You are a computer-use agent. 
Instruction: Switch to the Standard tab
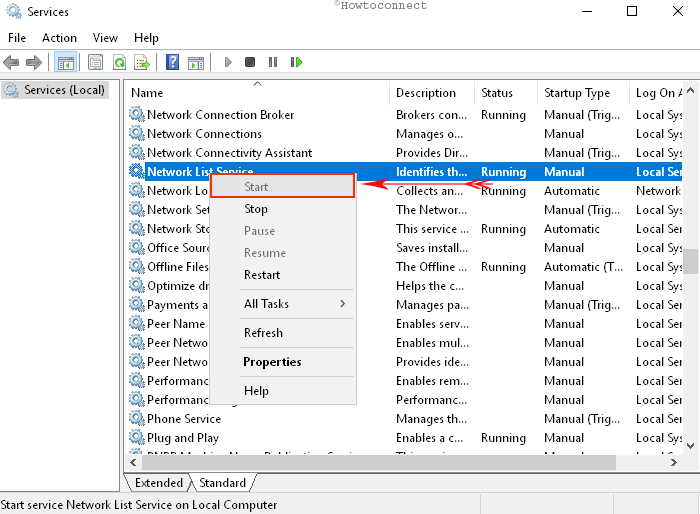pos(222,483)
